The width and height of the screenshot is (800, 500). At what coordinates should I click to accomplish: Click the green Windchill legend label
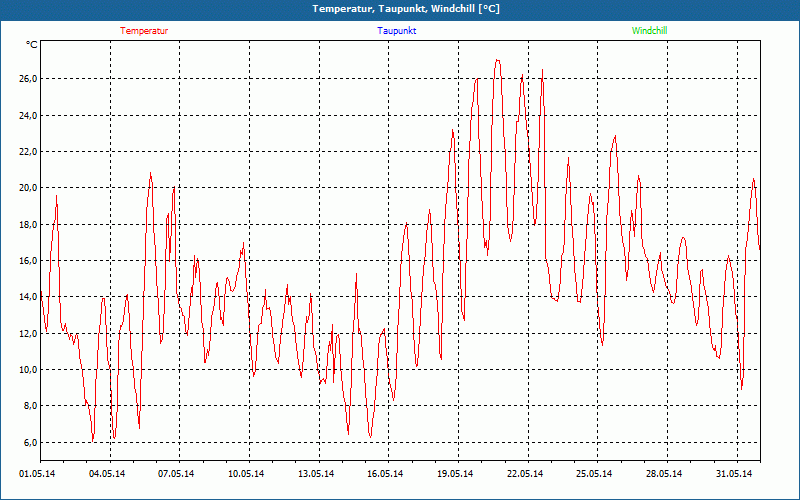click(649, 31)
